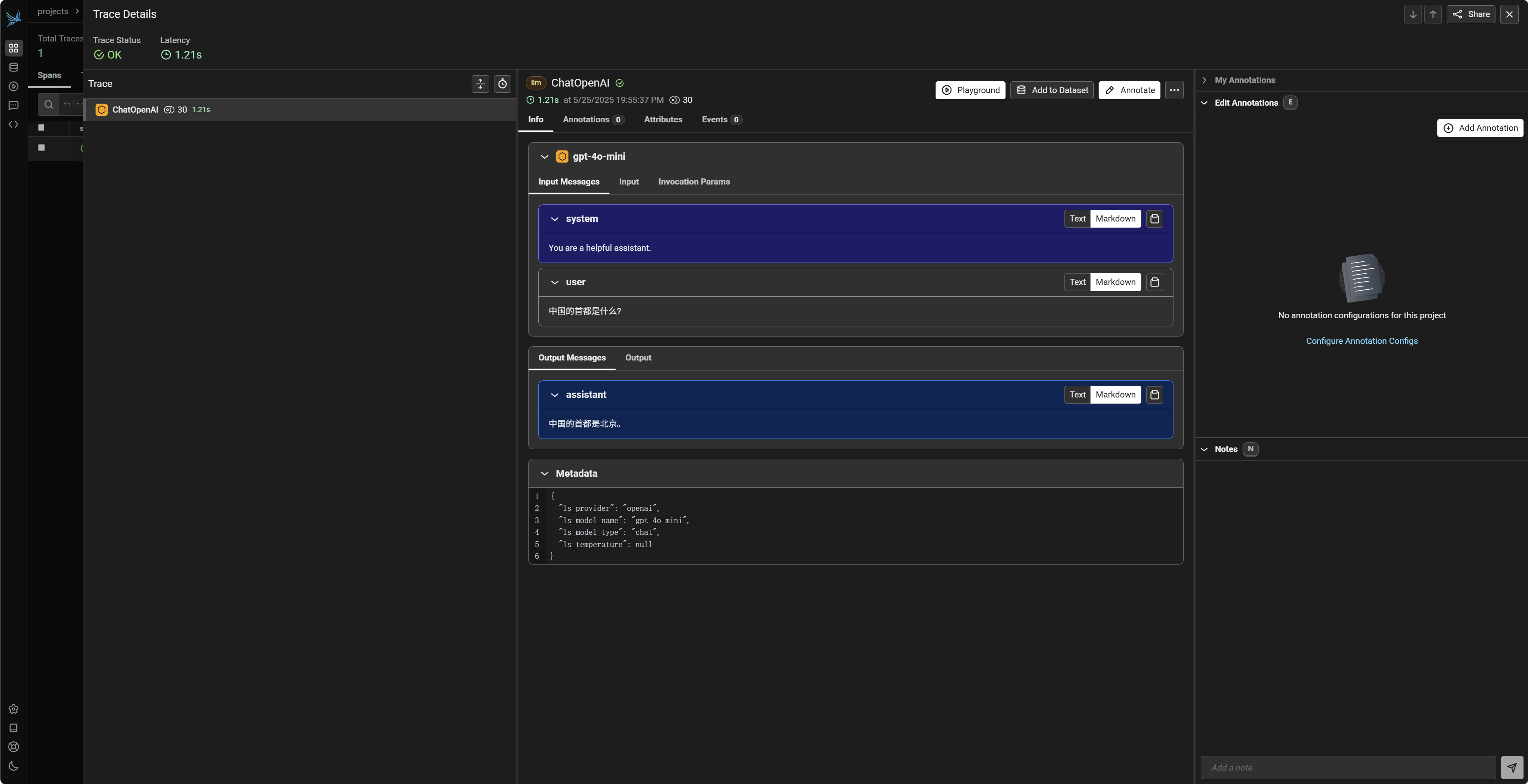Switch assistant message to Markdown view
The width and height of the screenshot is (1528, 784).
[1115, 395]
